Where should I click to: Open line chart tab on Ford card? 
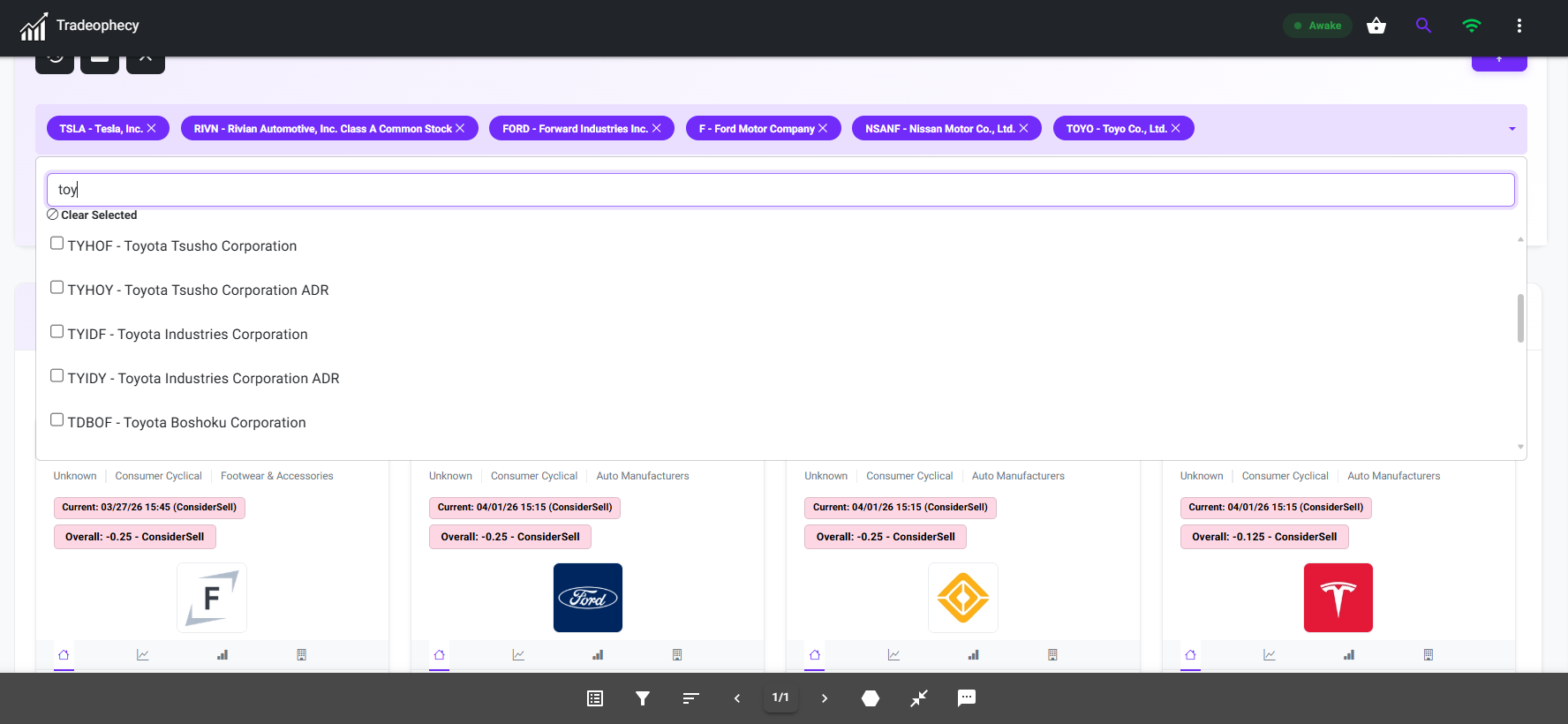518,655
